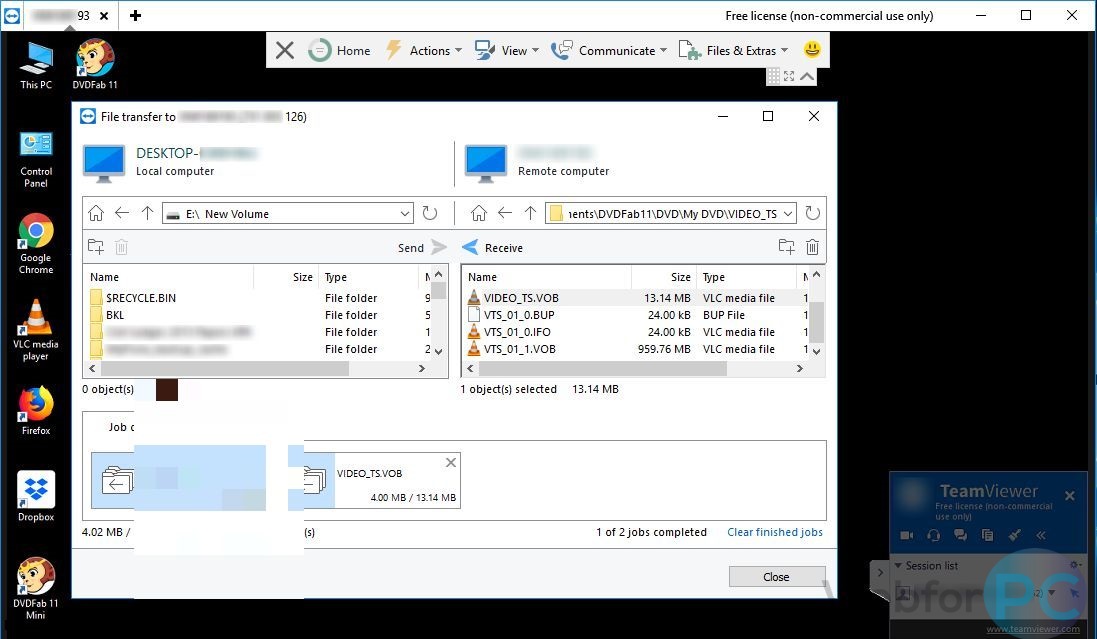Click Clear finished jobs link
The height and width of the screenshot is (639, 1097).
click(x=774, y=532)
